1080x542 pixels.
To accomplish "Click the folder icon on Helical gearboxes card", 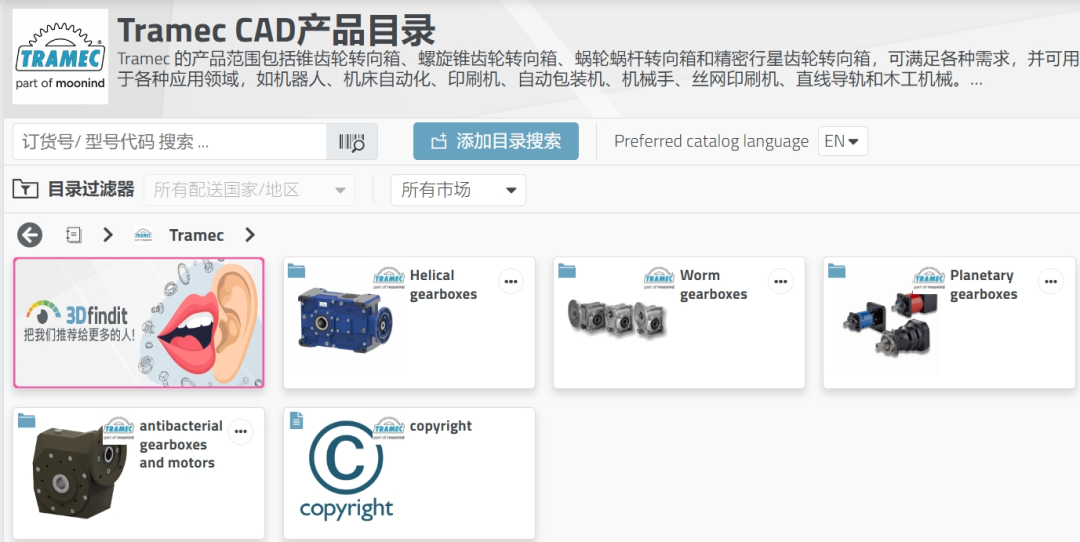I will (x=296, y=270).
